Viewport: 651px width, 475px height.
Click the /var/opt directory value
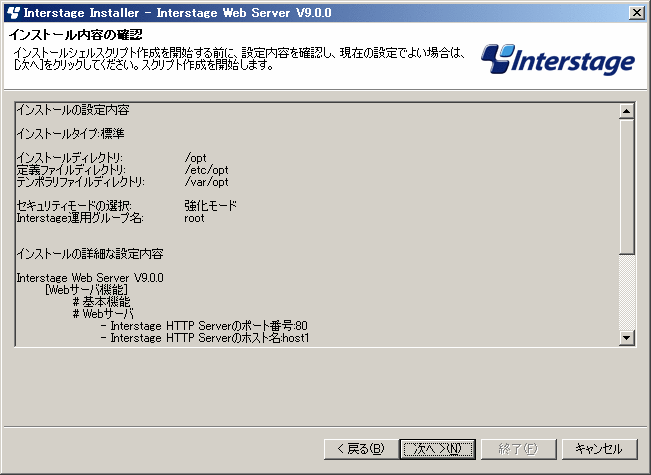206,182
